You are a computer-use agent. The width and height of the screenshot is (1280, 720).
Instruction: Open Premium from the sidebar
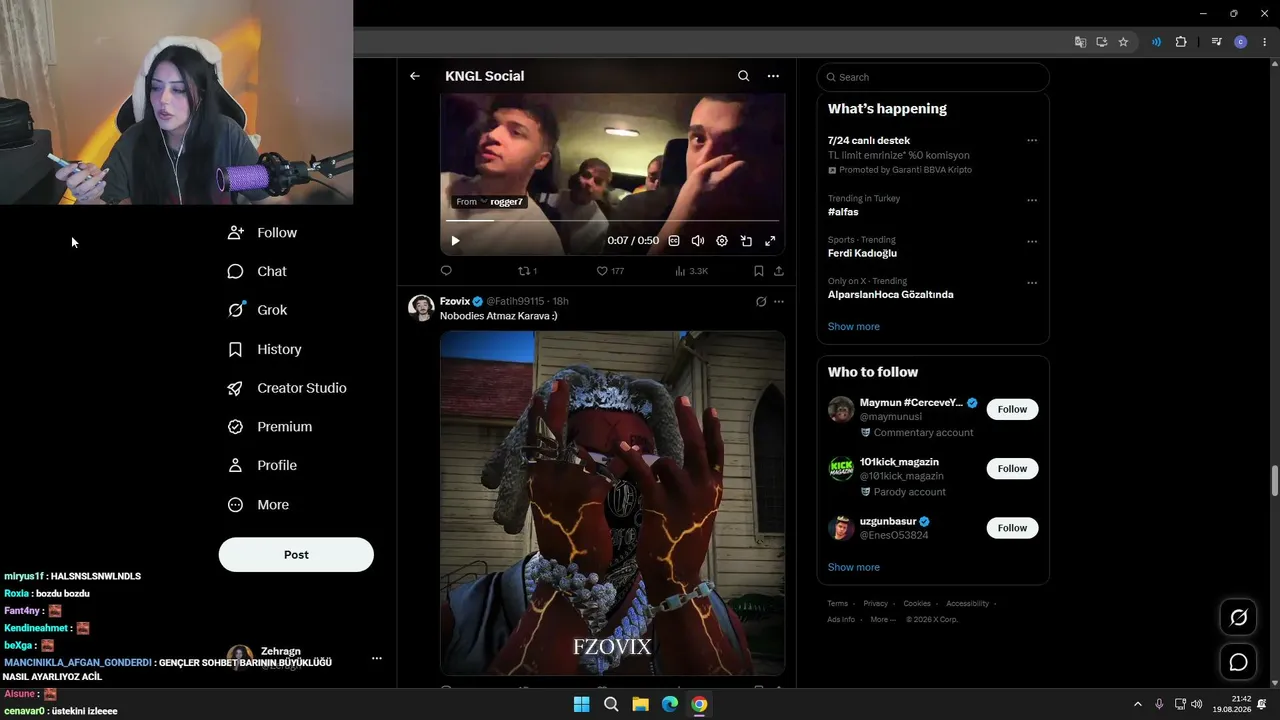coord(270,427)
